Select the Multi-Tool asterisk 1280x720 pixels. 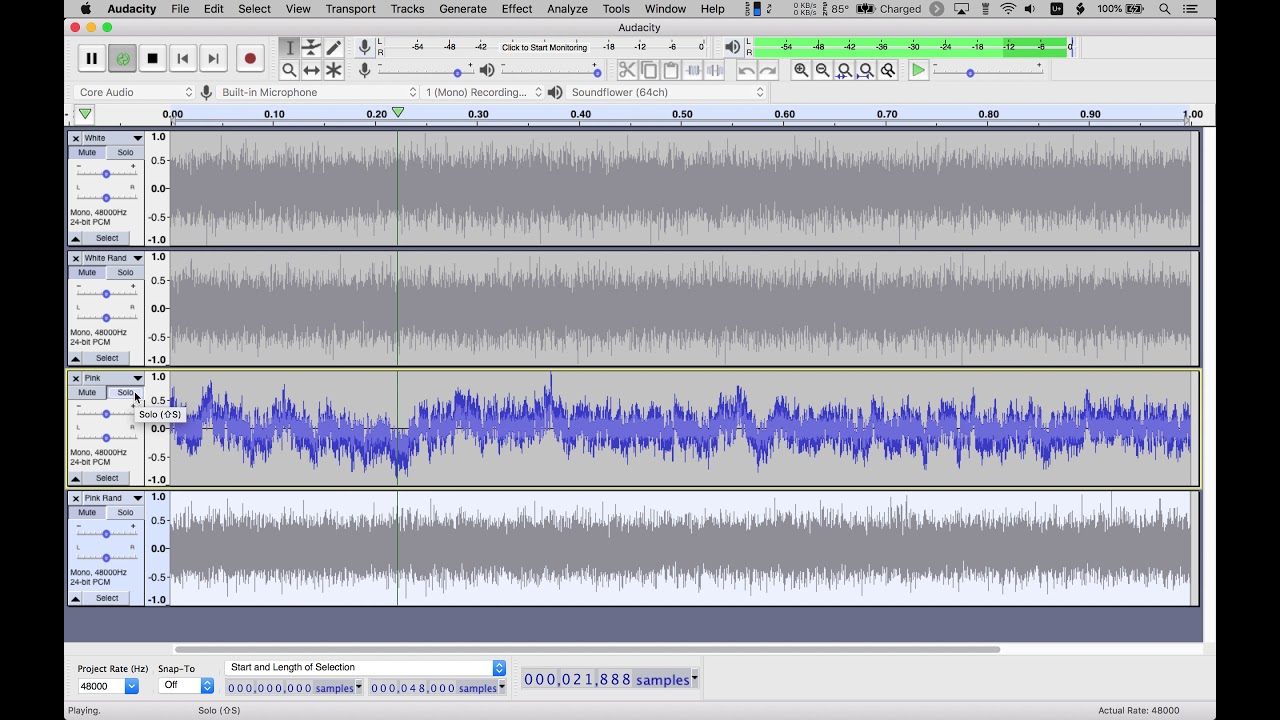point(334,70)
